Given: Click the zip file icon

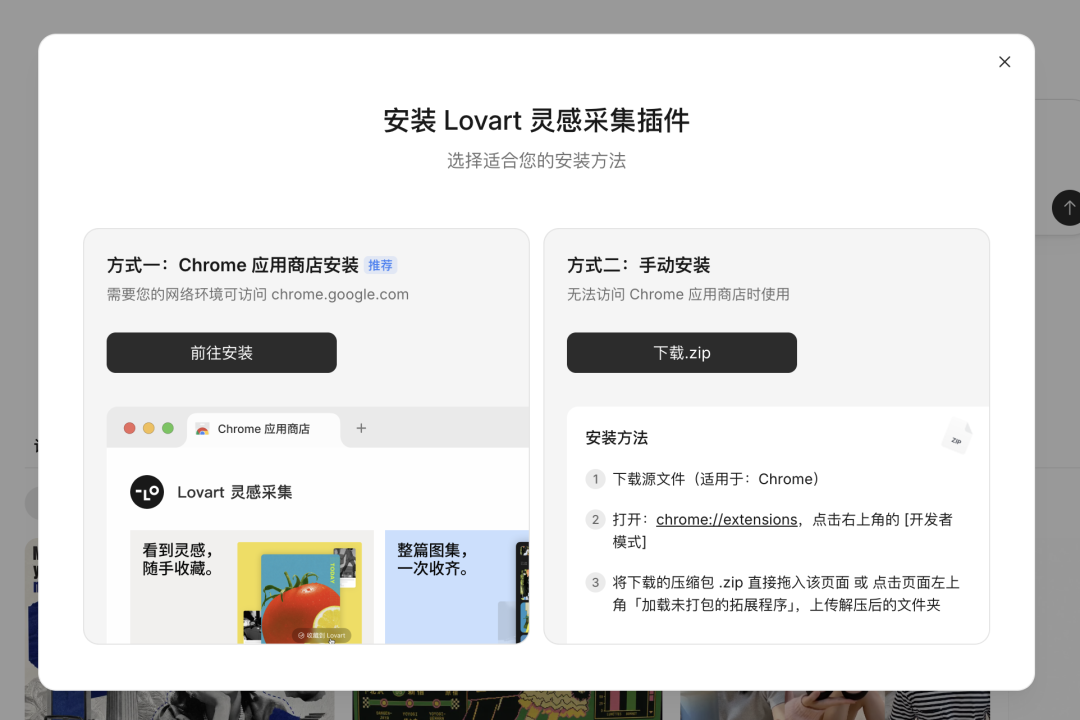Looking at the screenshot, I should click(x=957, y=437).
